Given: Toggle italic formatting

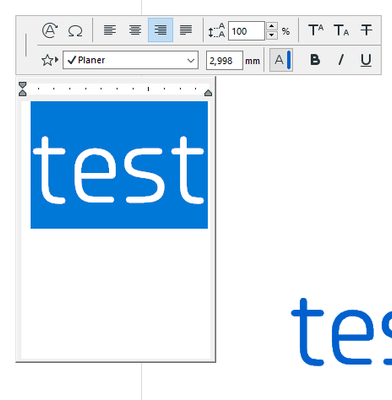Looking at the screenshot, I should (341, 60).
